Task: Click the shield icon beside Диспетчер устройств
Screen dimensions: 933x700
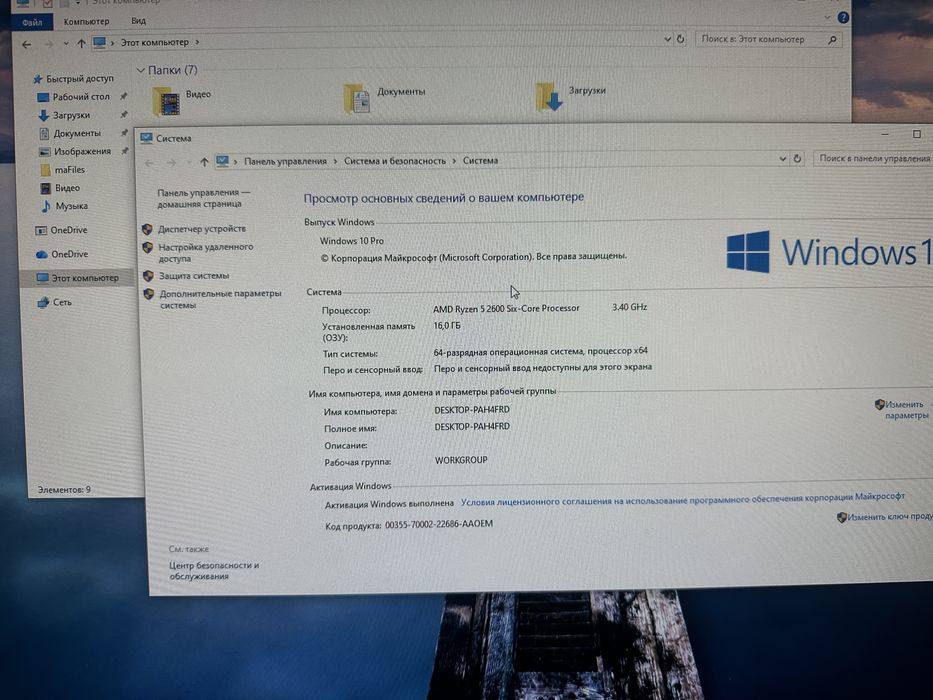Action: (x=148, y=229)
